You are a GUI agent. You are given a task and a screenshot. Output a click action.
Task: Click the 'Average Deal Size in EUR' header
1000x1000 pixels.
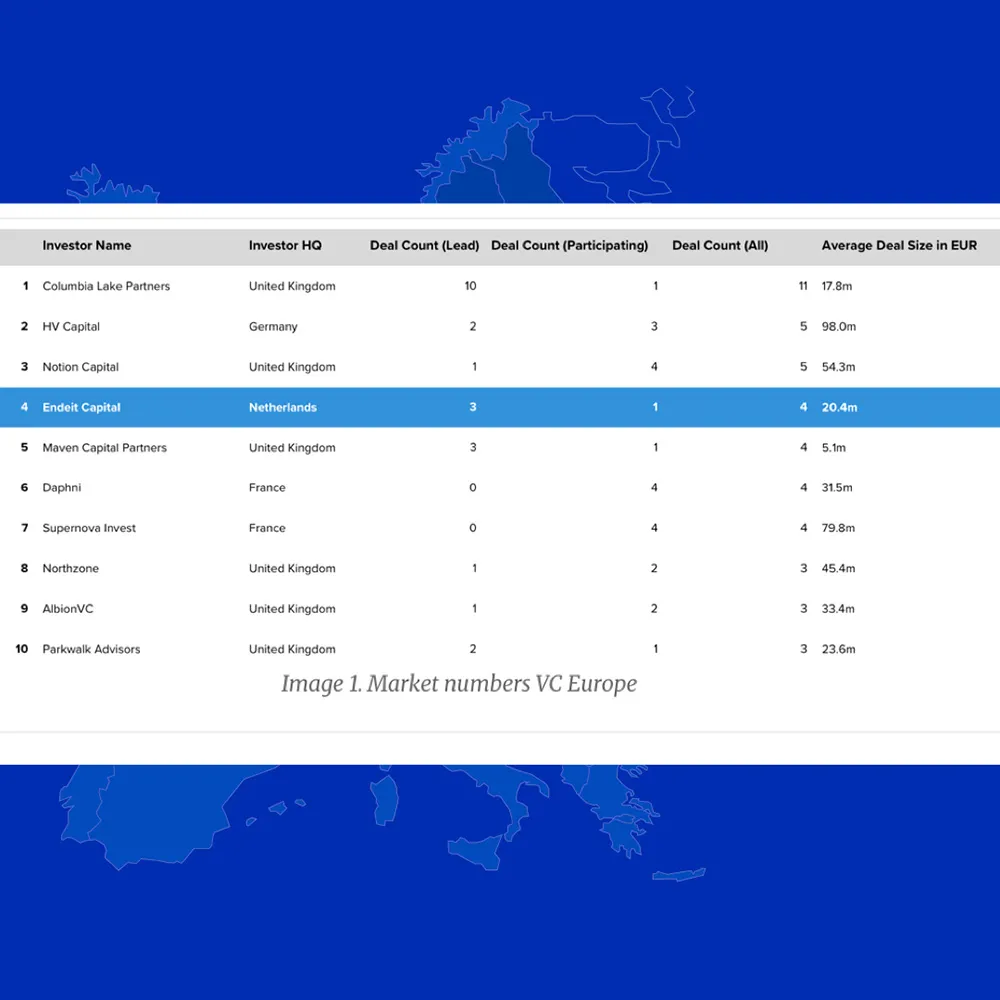pyautogui.click(x=899, y=246)
